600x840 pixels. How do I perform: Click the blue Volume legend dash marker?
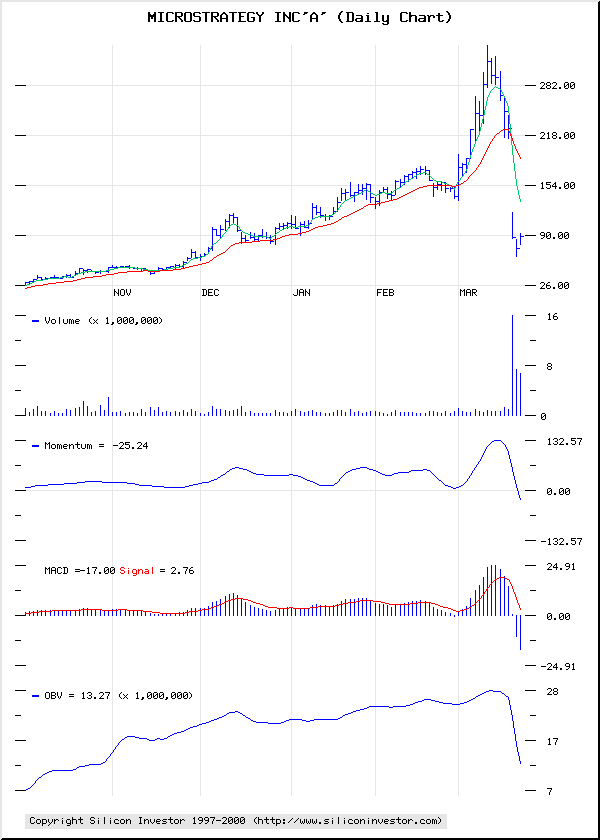coord(36,321)
